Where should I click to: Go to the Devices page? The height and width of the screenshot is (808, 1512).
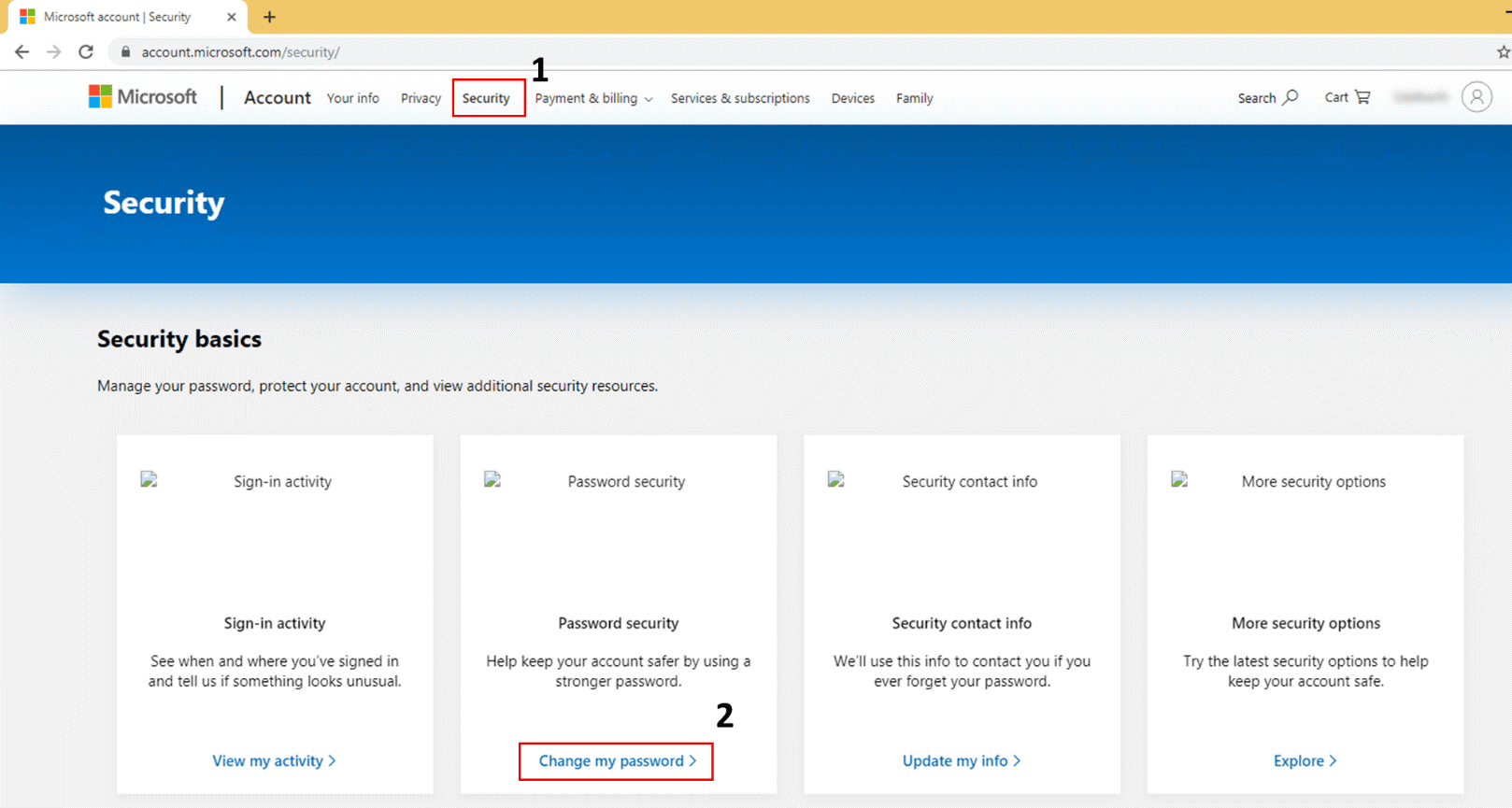click(x=853, y=98)
